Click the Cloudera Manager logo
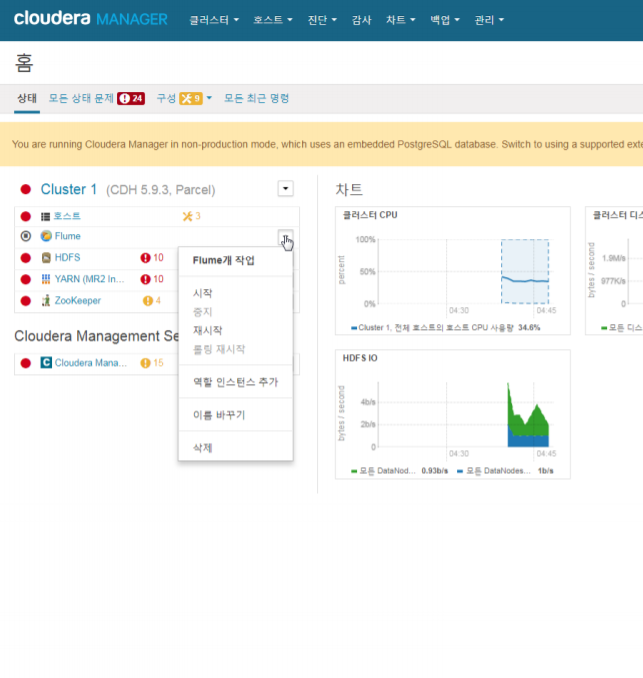This screenshot has width=643, height=678. pyautogui.click(x=91, y=19)
